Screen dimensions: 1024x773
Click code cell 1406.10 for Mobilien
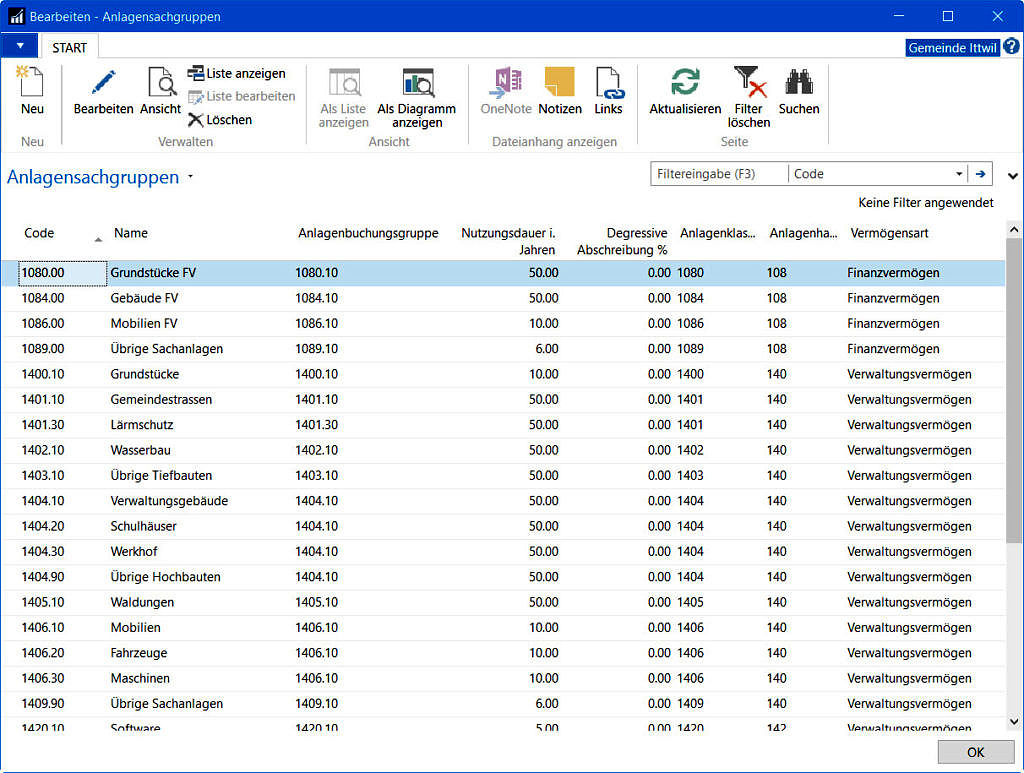(43, 627)
